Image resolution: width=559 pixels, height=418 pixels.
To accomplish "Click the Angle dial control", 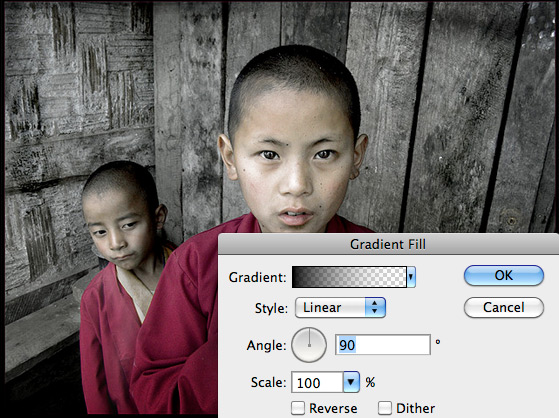I will point(309,345).
